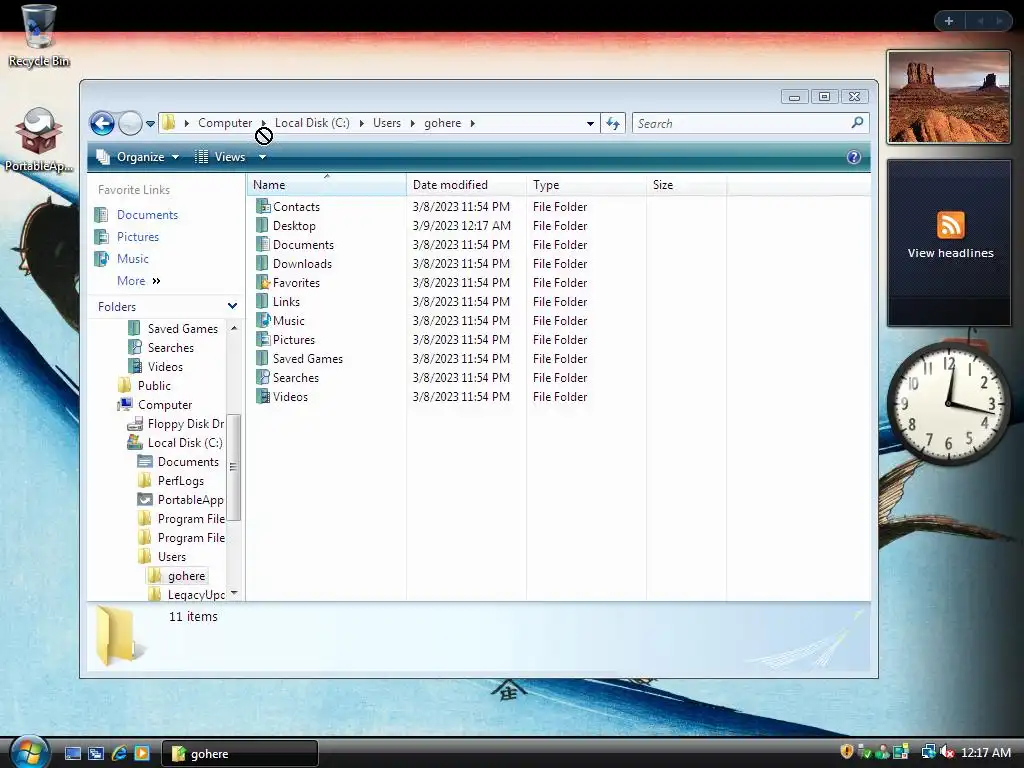Select the Desktop folder icon in list

click(263, 225)
